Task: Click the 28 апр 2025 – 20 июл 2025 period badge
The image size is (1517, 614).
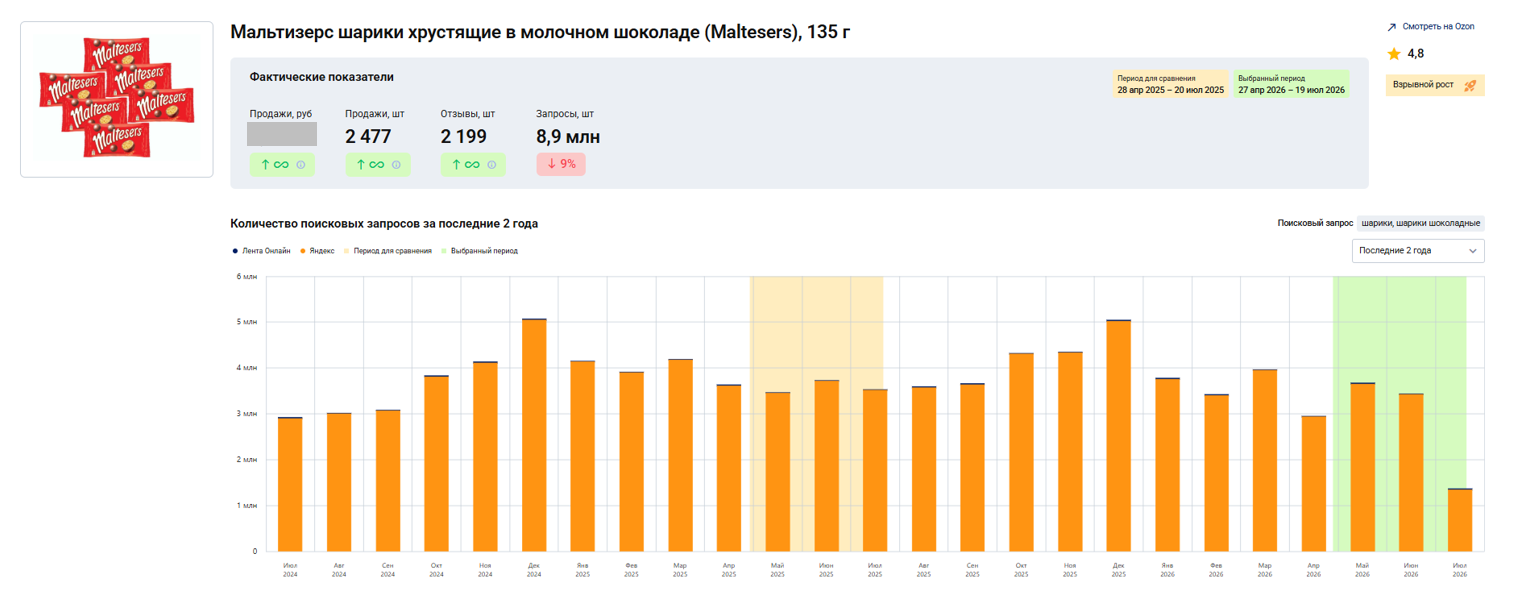Action: [1170, 84]
